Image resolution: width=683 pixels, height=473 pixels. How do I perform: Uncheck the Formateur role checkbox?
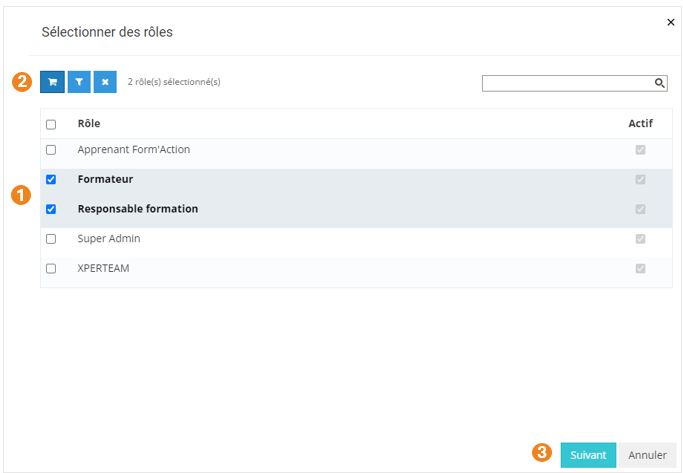(51, 180)
